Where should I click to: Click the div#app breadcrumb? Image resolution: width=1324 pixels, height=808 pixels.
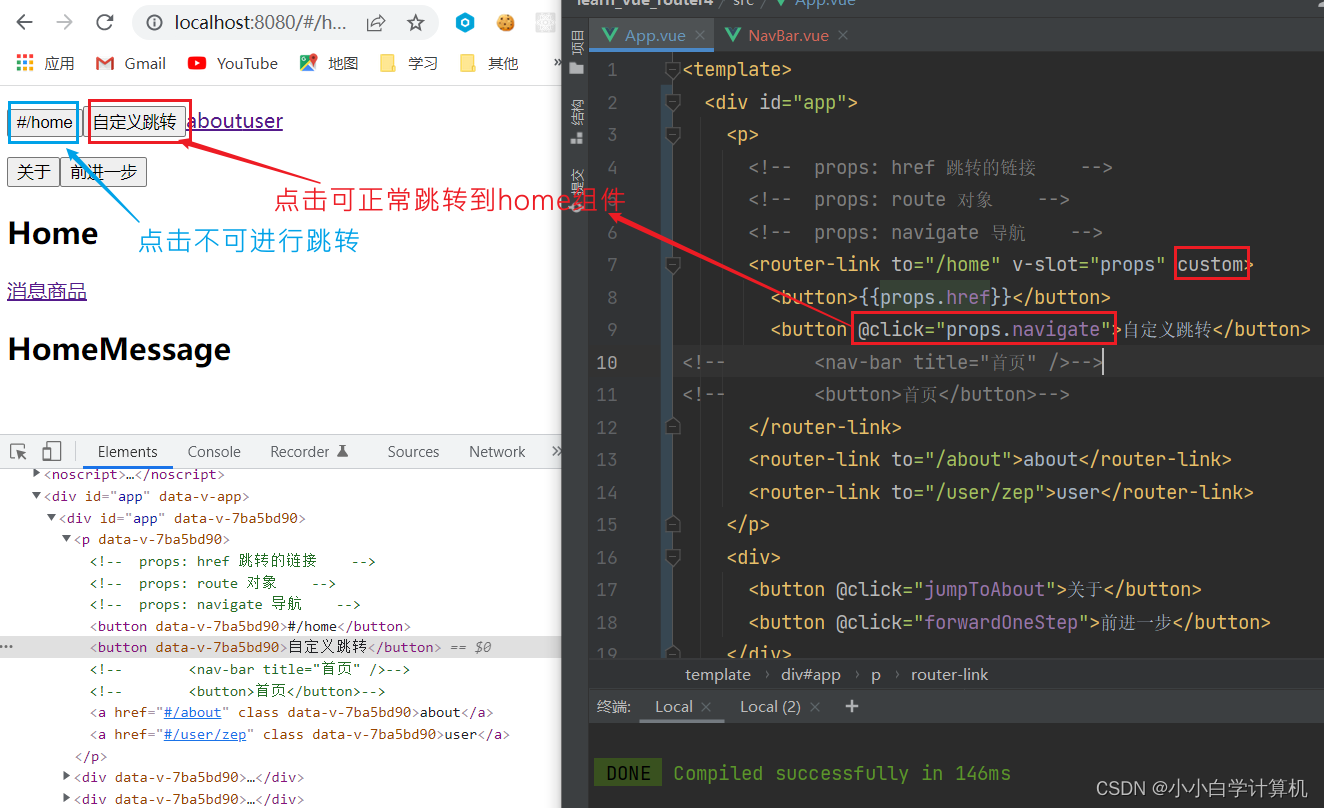[810, 675]
